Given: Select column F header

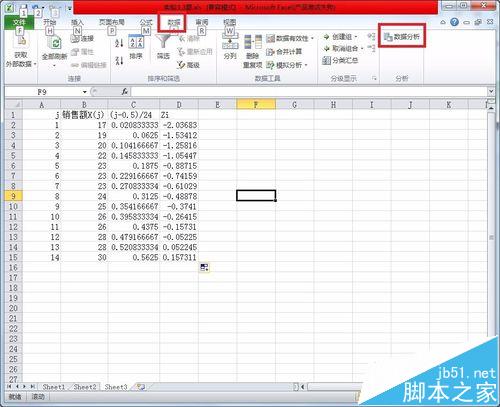Looking at the screenshot, I should click(x=256, y=105).
